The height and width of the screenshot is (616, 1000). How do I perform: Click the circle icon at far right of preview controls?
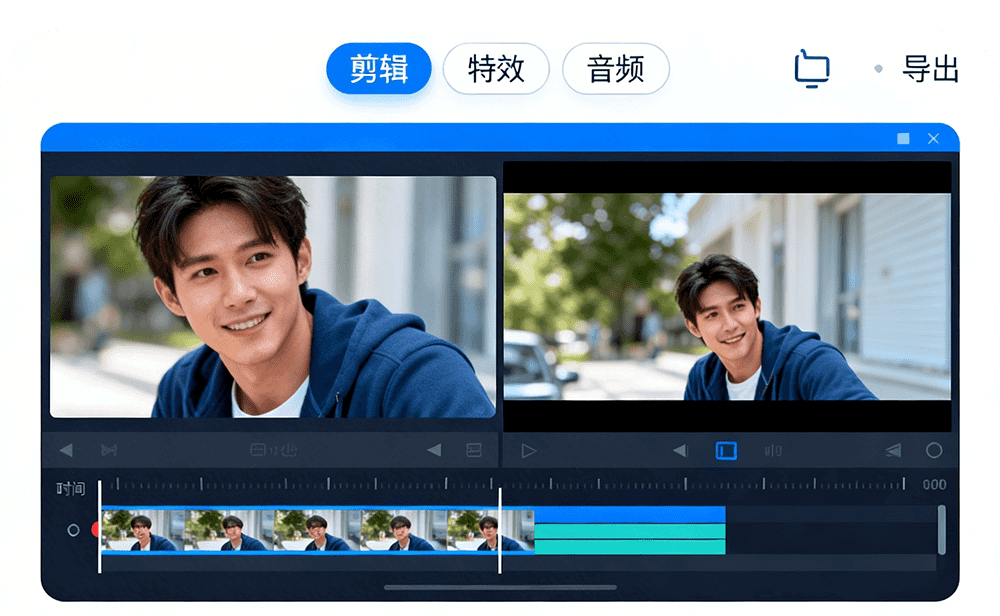coord(934,451)
